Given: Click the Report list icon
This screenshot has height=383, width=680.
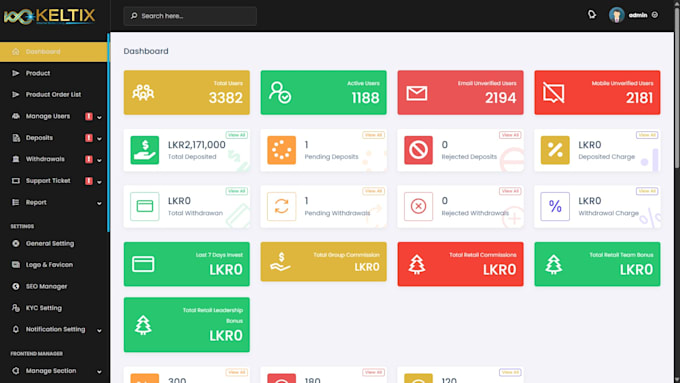Looking at the screenshot, I should point(16,202).
